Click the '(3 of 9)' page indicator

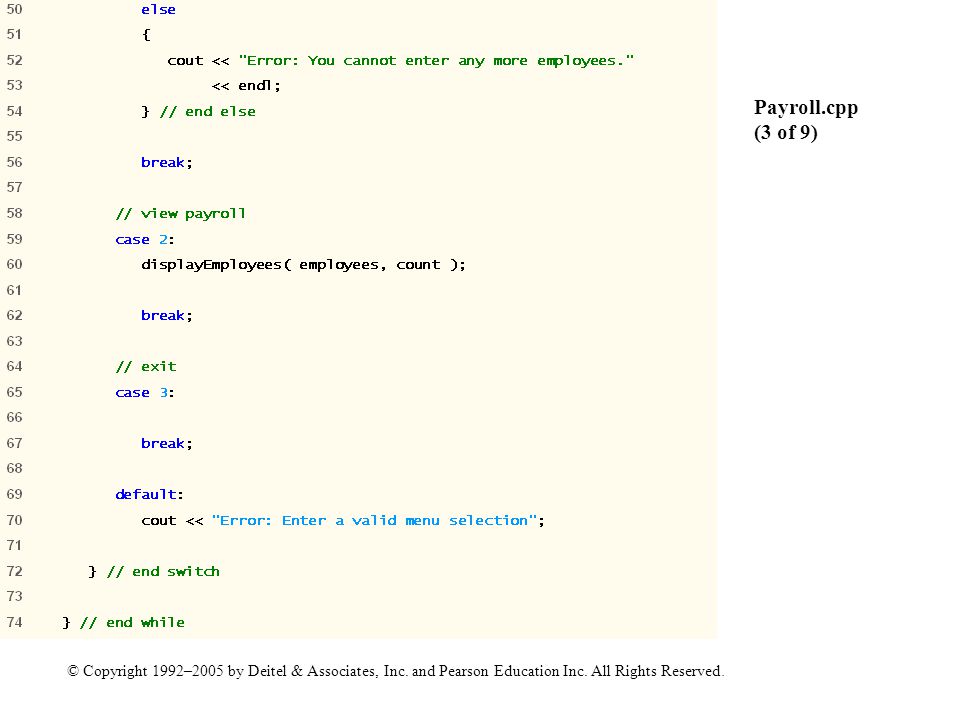pos(786,132)
